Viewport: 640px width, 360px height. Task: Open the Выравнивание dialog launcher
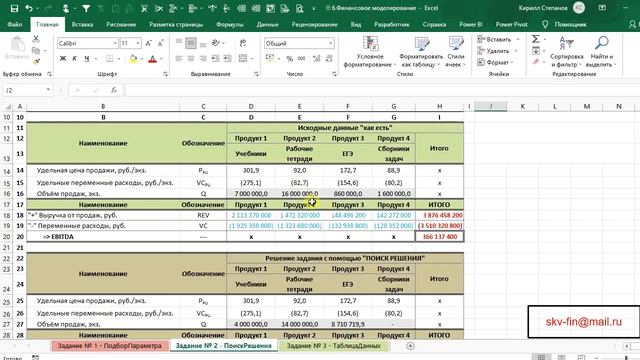point(256,74)
